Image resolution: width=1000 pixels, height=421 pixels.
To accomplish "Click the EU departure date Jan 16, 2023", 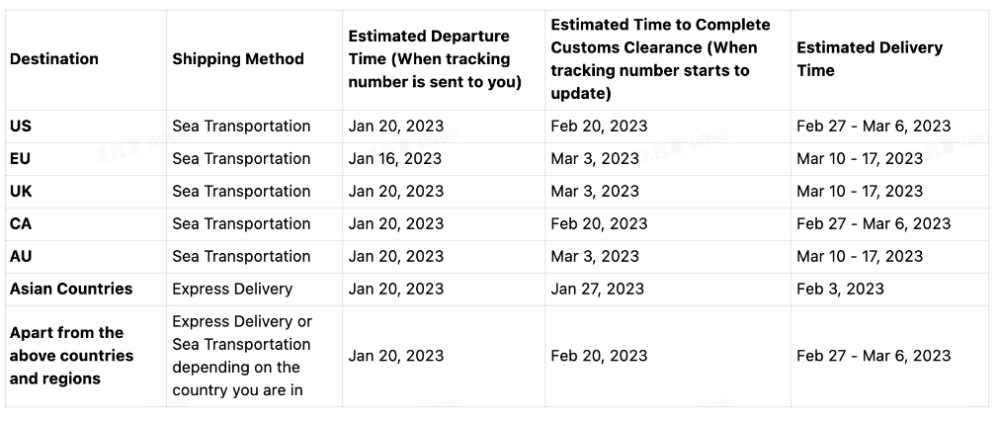I will point(395,158).
